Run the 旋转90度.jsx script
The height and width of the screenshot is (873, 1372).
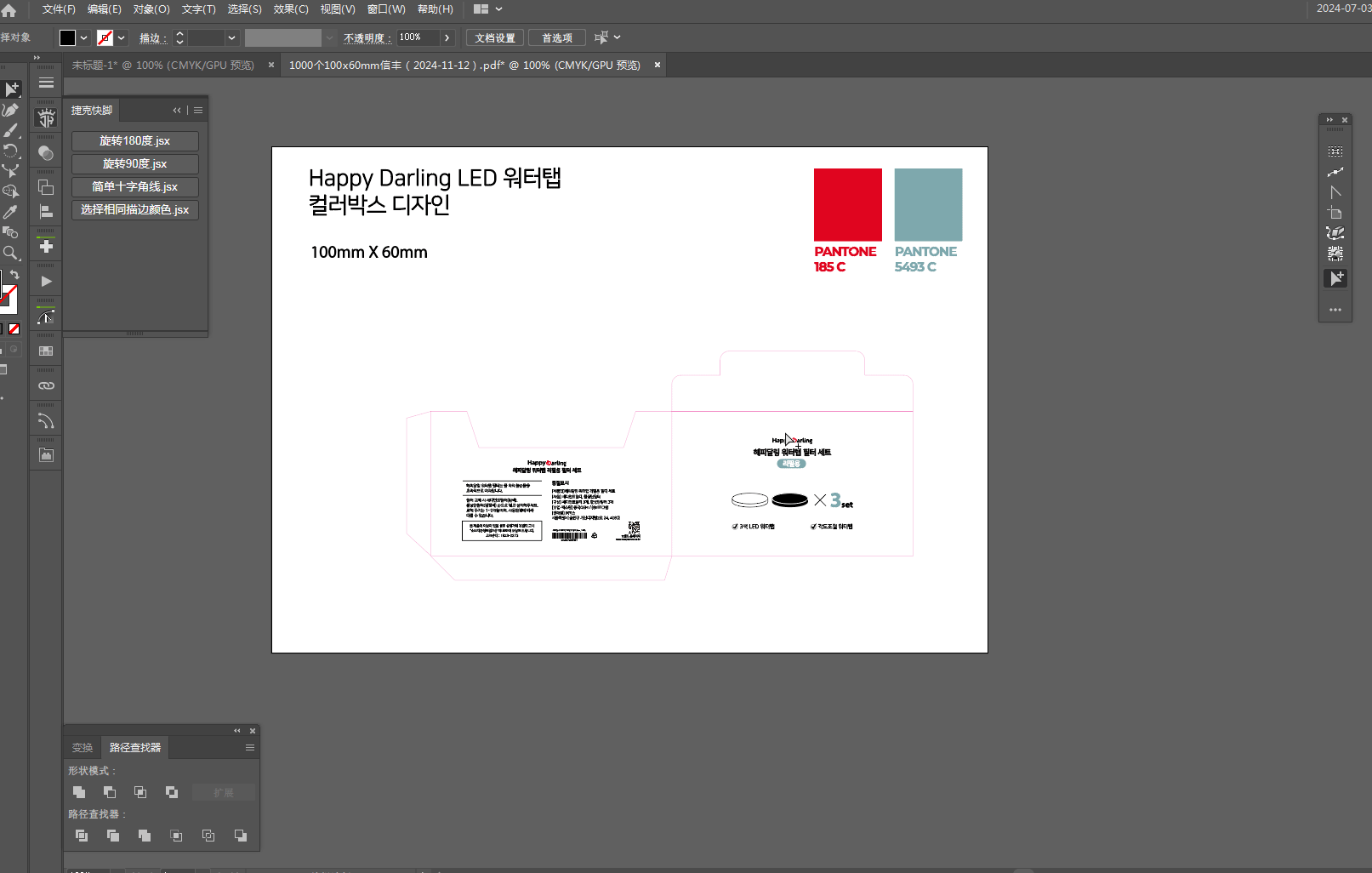click(135, 164)
